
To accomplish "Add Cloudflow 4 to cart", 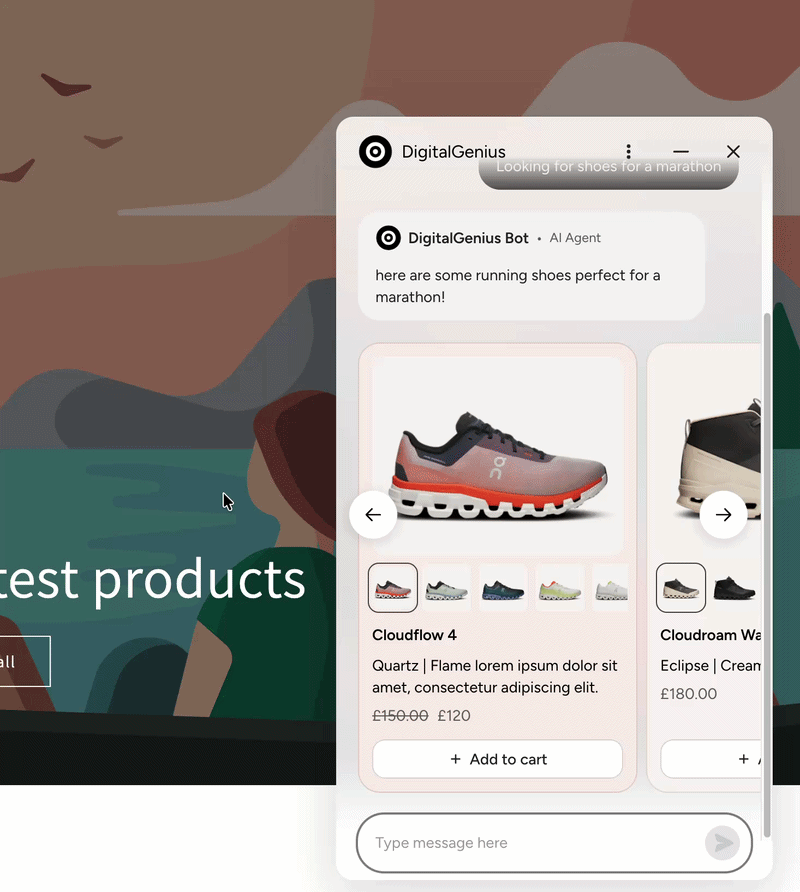I will pyautogui.click(x=497, y=759).
